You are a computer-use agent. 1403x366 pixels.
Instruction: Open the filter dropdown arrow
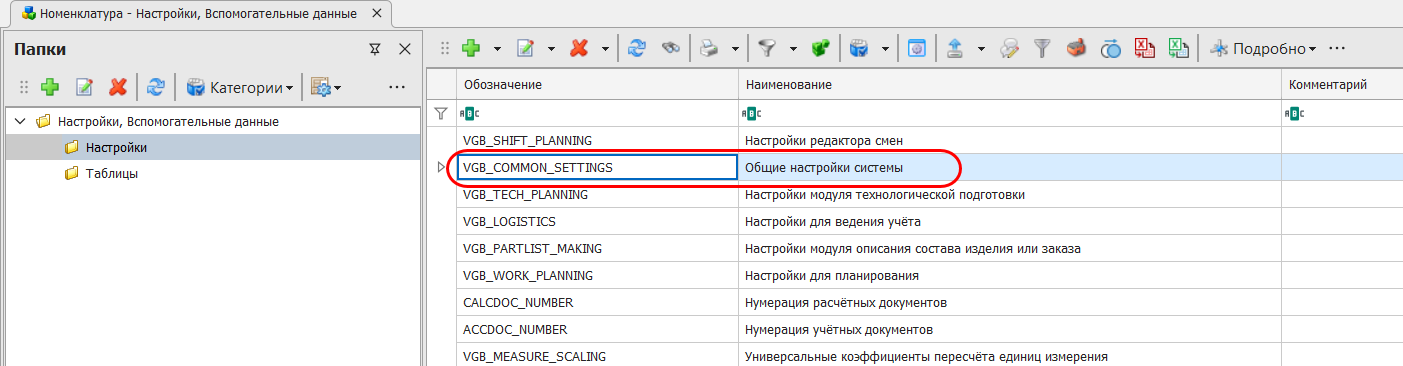click(792, 48)
